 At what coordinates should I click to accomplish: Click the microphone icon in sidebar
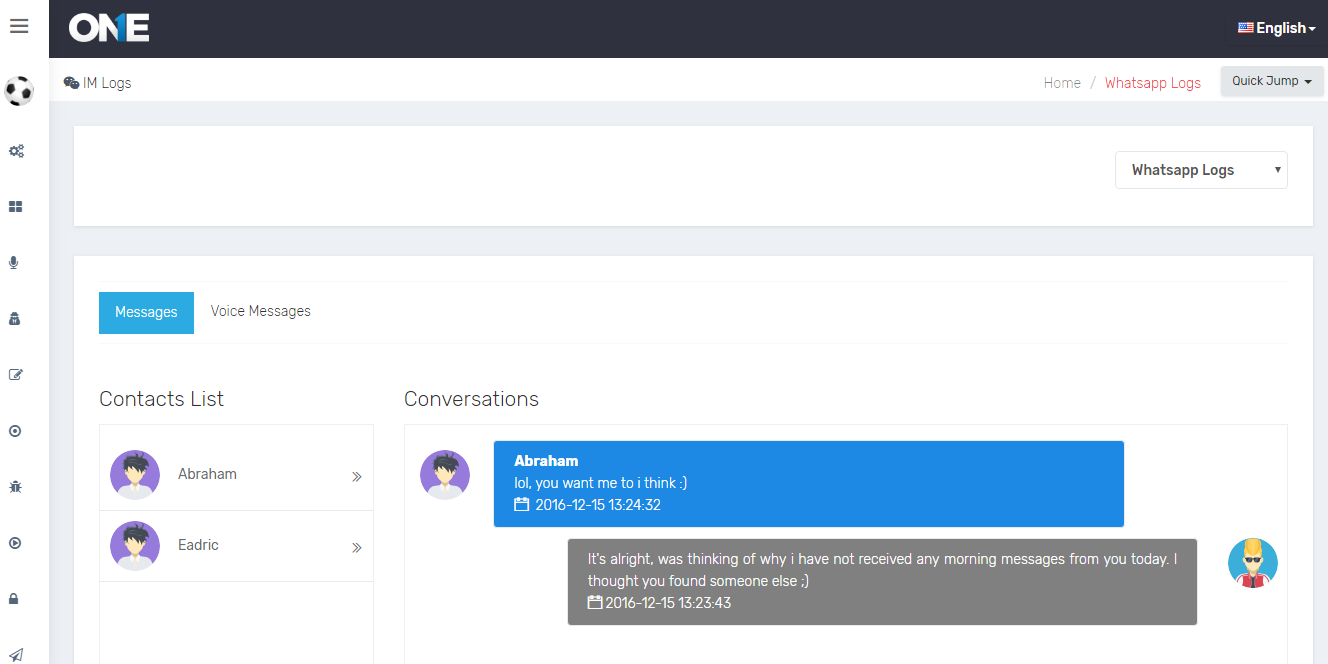pyautogui.click(x=14, y=263)
